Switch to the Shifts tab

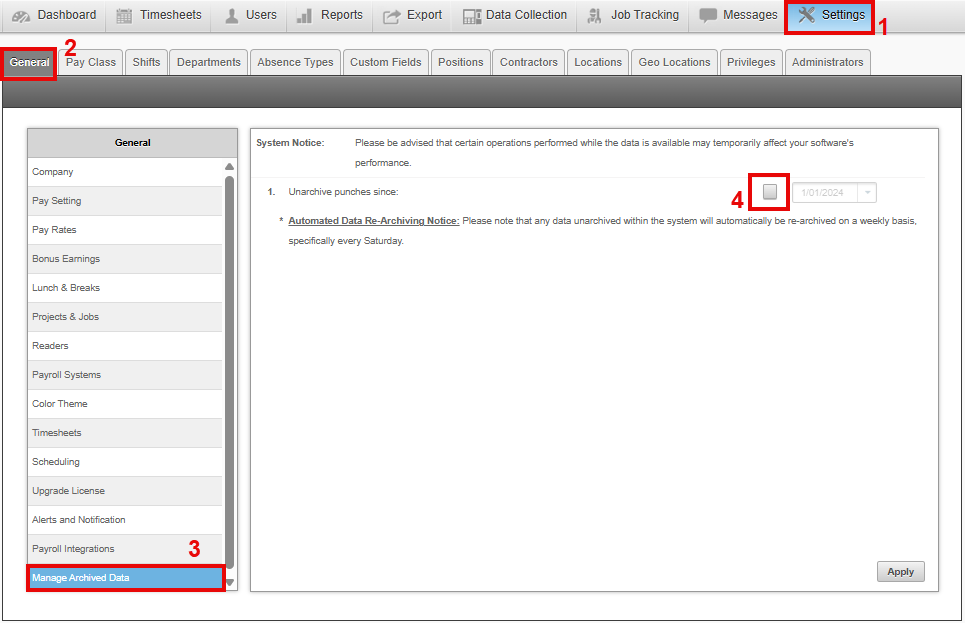146,62
